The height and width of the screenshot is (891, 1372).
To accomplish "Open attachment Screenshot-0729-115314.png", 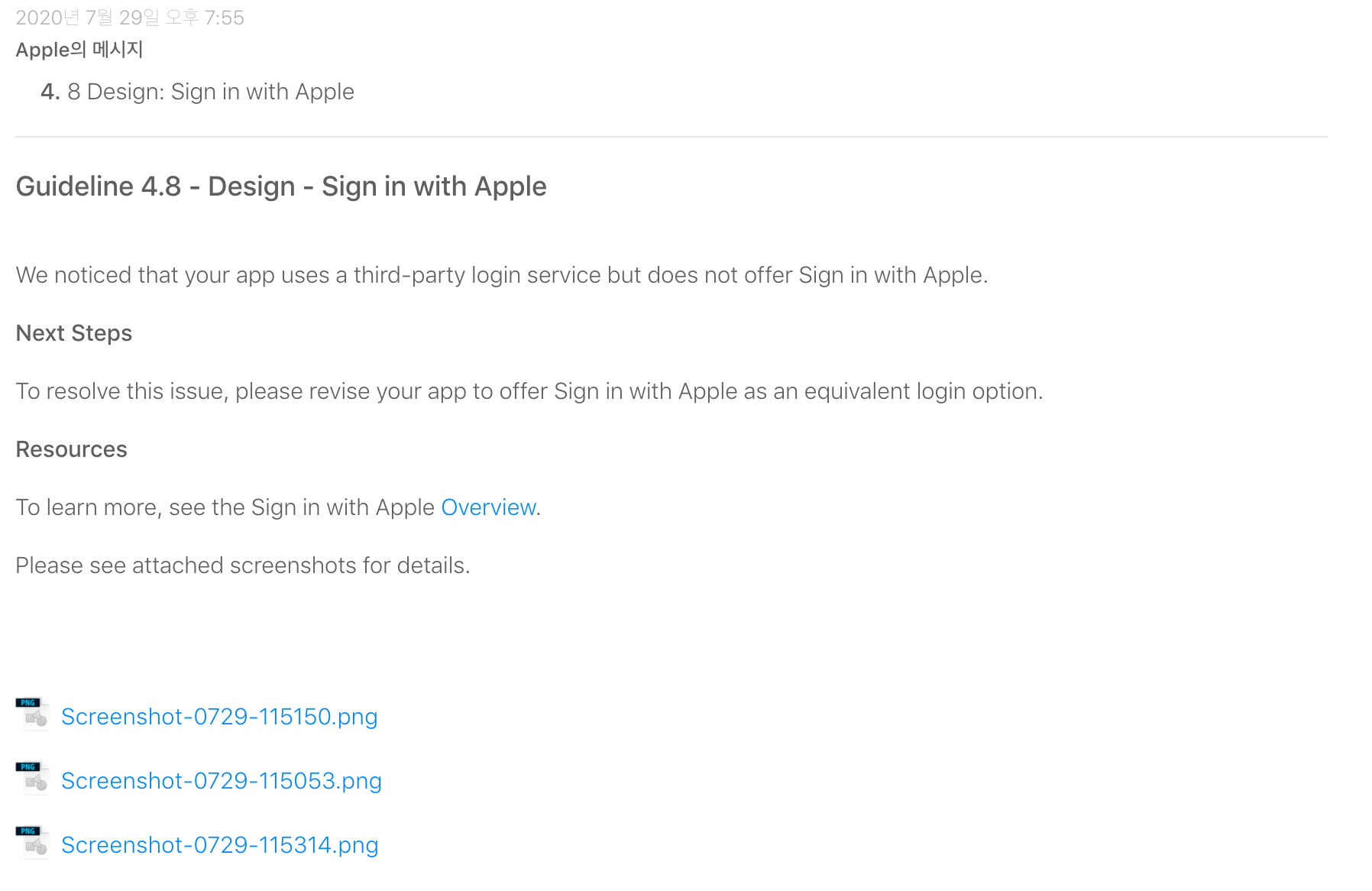I will click(x=220, y=845).
